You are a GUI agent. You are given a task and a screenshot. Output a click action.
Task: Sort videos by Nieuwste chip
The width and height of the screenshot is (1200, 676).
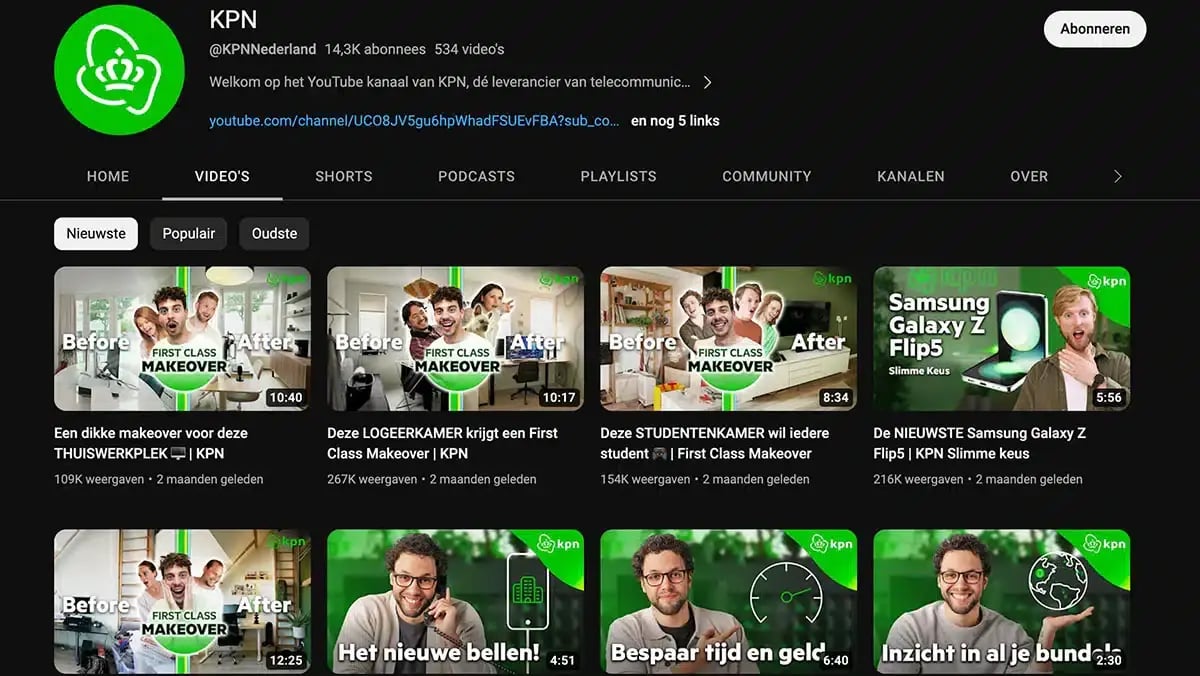[96, 234]
